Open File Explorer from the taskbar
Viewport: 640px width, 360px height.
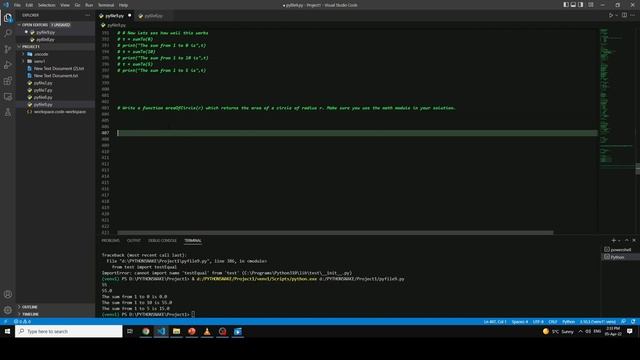(x=176, y=331)
